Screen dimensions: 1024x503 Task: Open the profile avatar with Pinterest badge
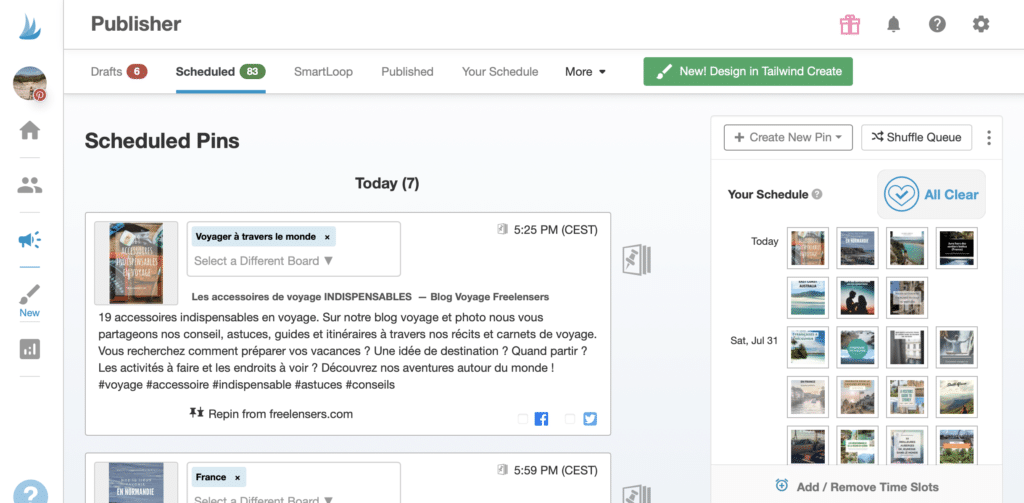(30, 84)
